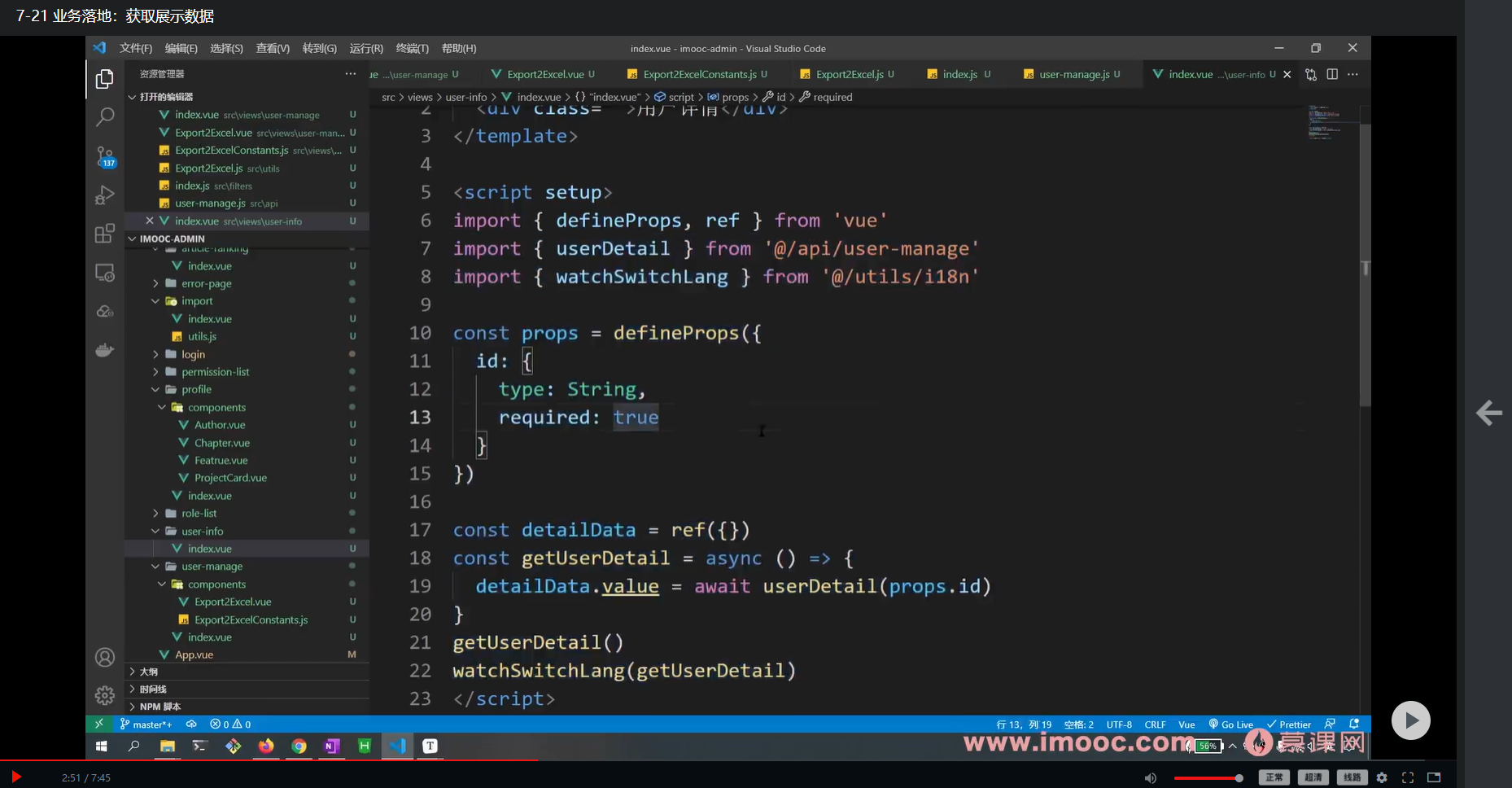Select the 超清 video quality button
The image size is (1512, 788).
(1313, 777)
